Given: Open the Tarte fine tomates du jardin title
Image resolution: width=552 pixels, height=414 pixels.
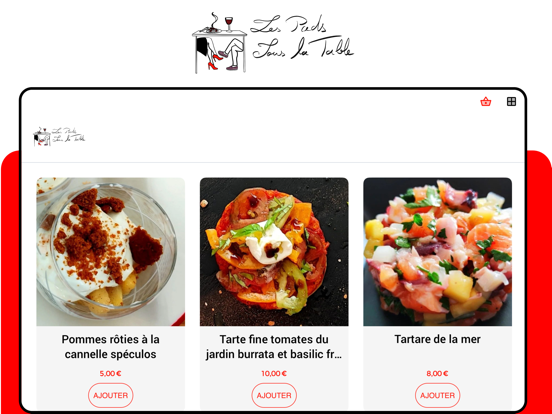Looking at the screenshot, I should (274, 346).
